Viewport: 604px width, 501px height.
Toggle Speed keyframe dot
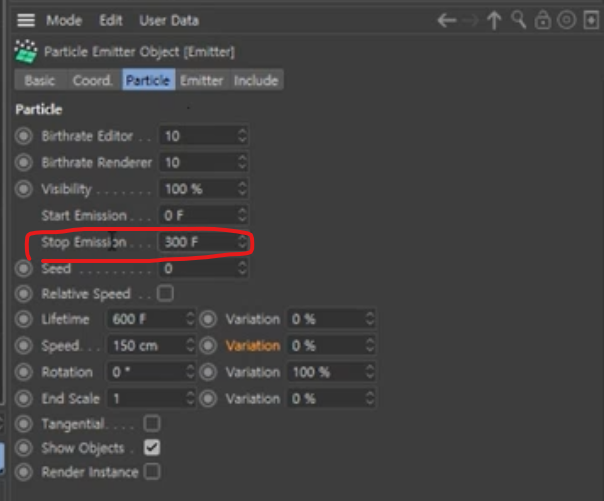pyautogui.click(x=24, y=346)
